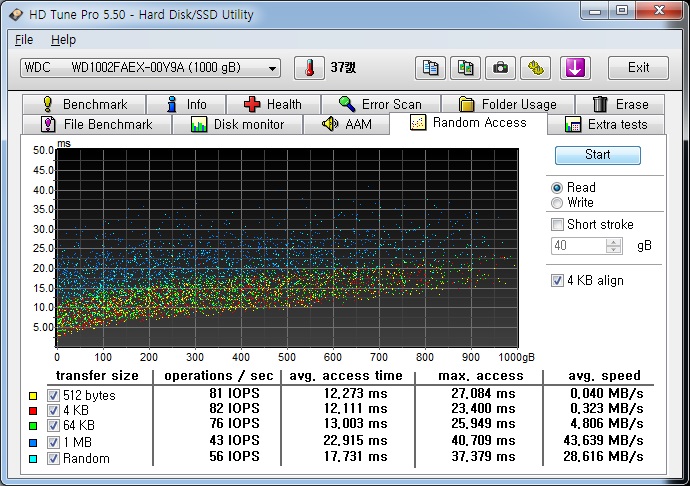
Task: Open the Extra tests tab
Action: click(x=606, y=124)
